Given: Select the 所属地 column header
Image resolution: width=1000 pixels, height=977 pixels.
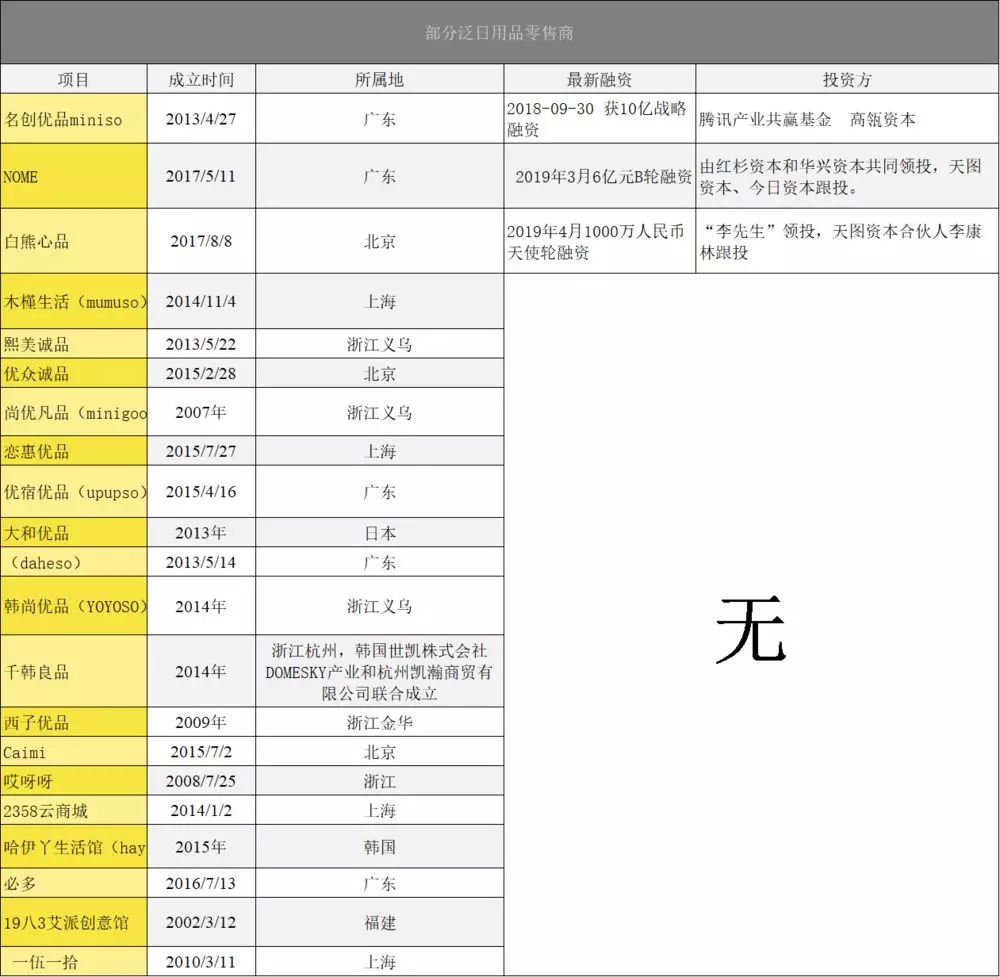Looking at the screenshot, I should [x=379, y=79].
